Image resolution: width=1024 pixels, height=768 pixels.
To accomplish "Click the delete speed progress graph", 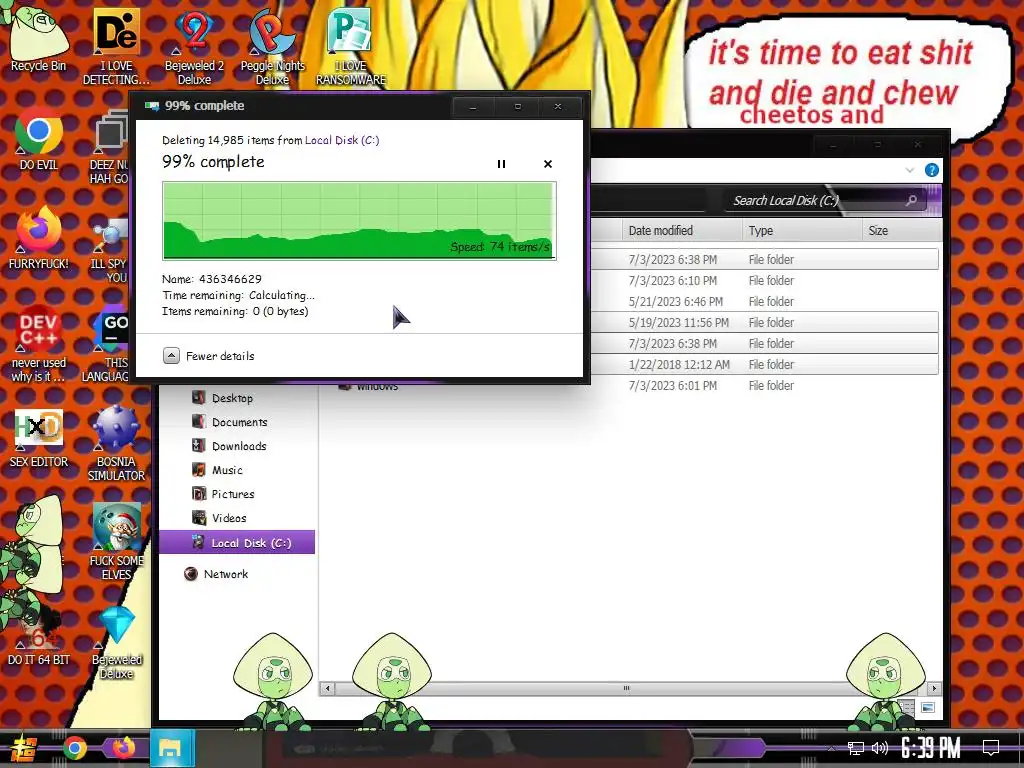I will coord(359,221).
